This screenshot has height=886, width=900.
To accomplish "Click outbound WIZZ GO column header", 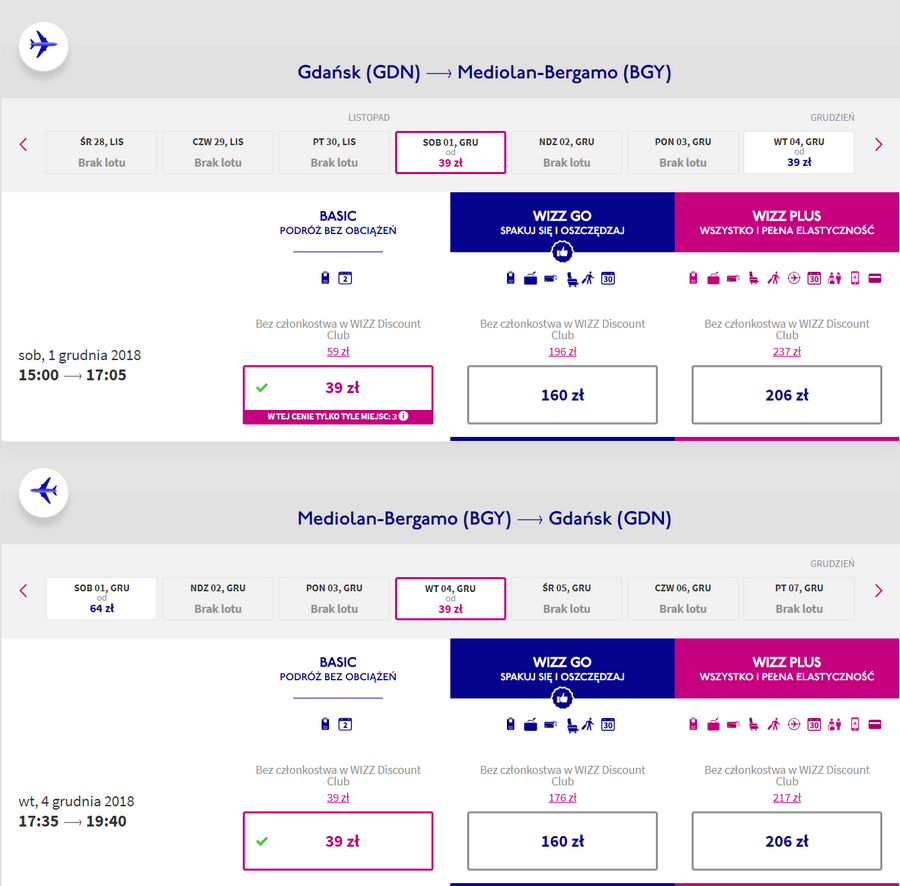I will pos(562,222).
